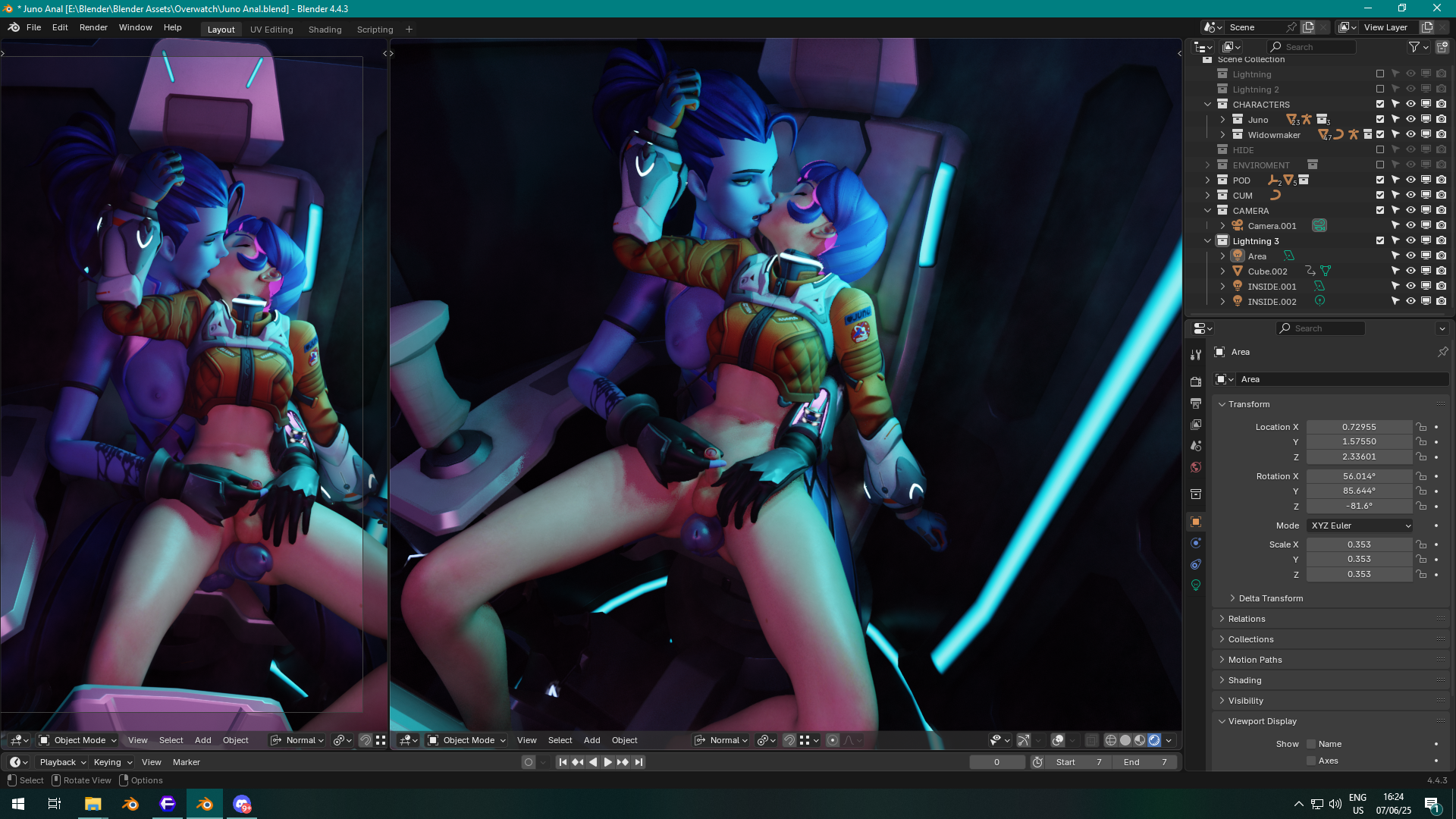Disable Camera.001 in renders via camera icon
This screenshot has height=819, width=1456.
(1441, 226)
